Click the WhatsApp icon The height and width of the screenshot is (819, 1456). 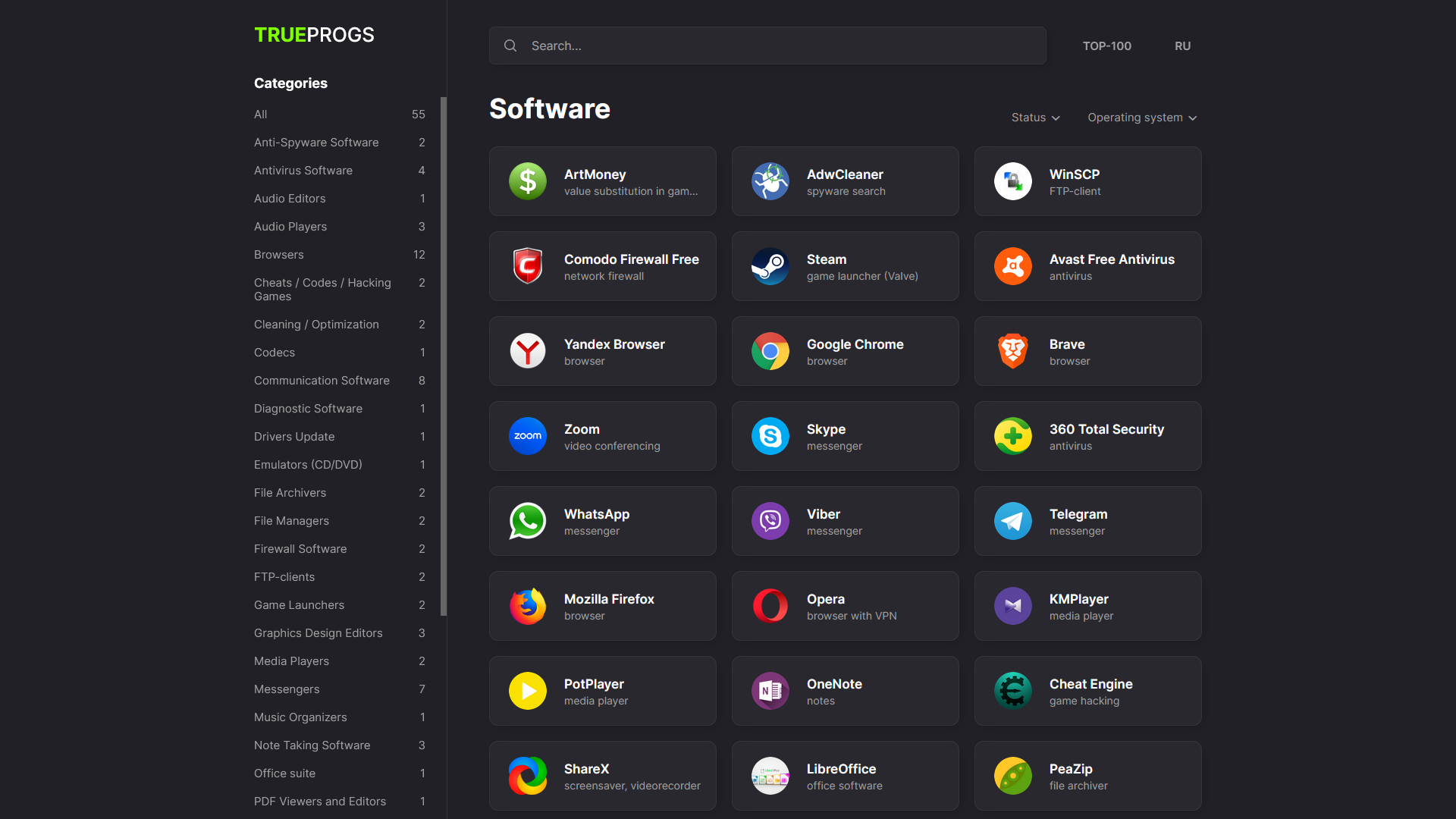[528, 521]
